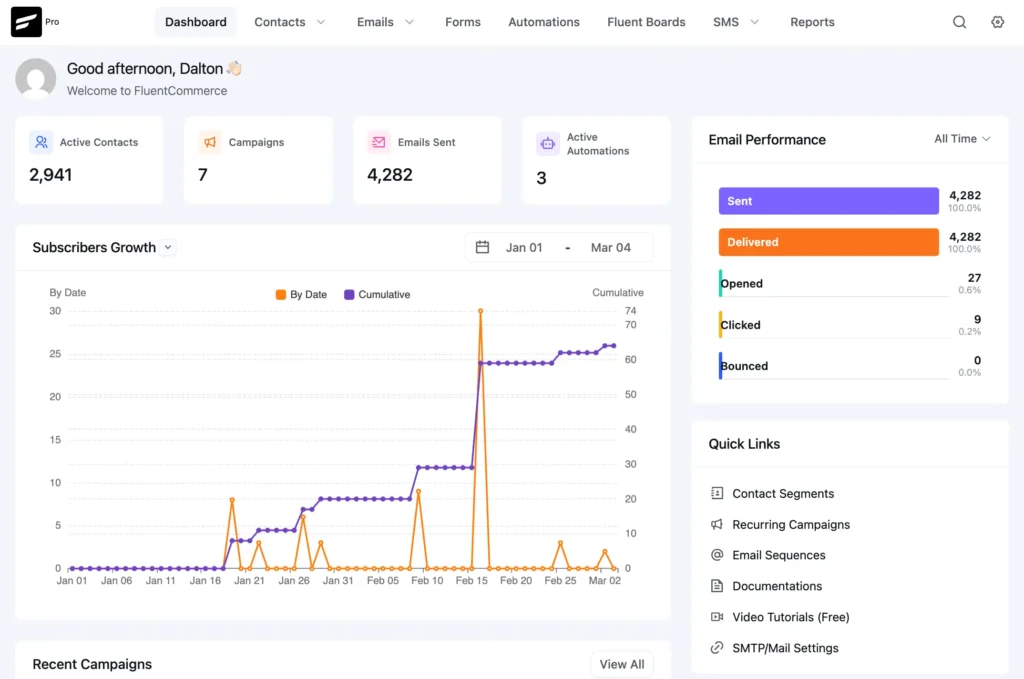Switch to the Automations tab

[x=543, y=21]
